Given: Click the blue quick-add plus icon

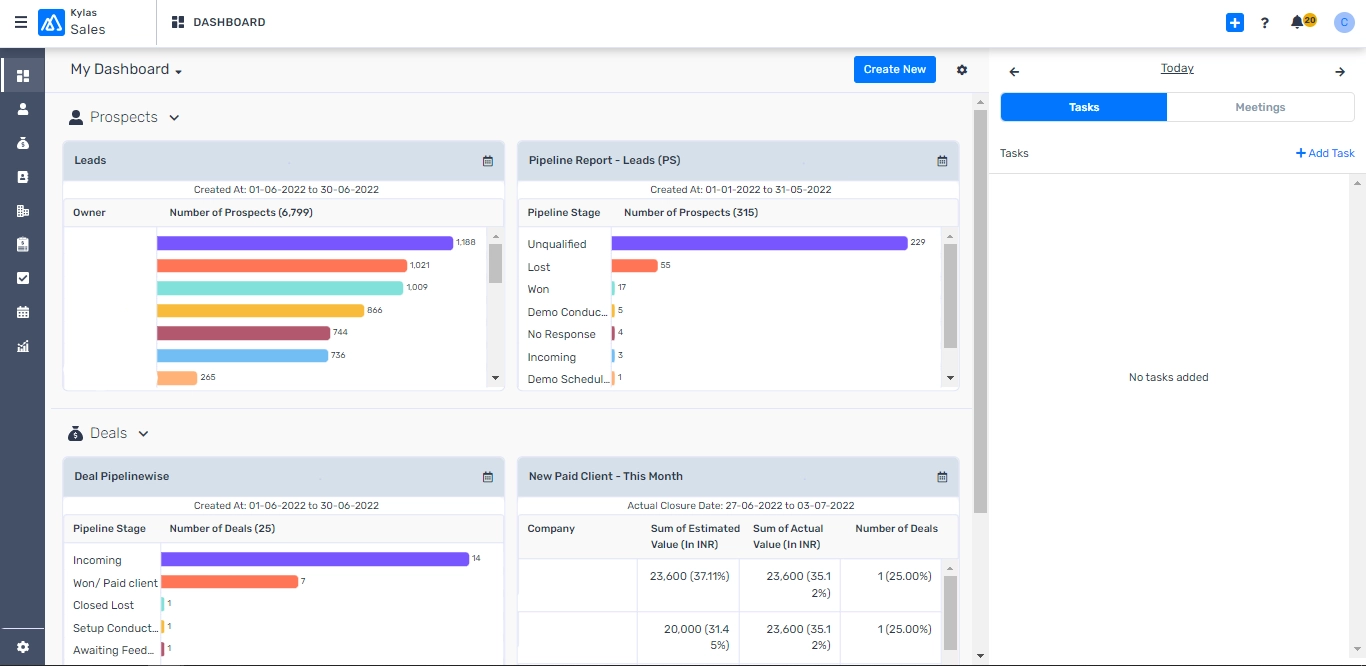Looking at the screenshot, I should click(x=1235, y=22).
